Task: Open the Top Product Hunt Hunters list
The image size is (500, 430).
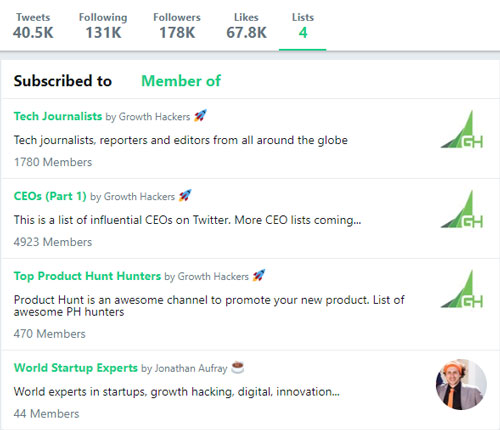Action: tap(87, 276)
